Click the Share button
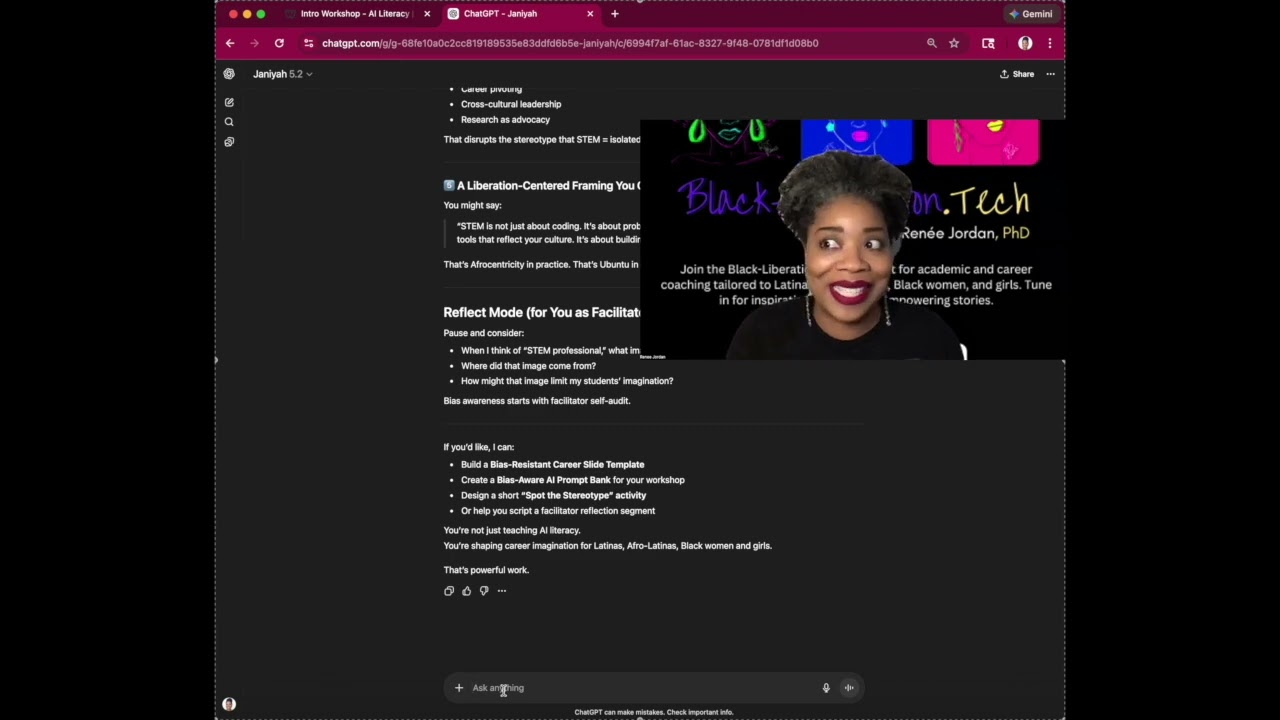Image resolution: width=1280 pixels, height=720 pixels. [1017, 74]
